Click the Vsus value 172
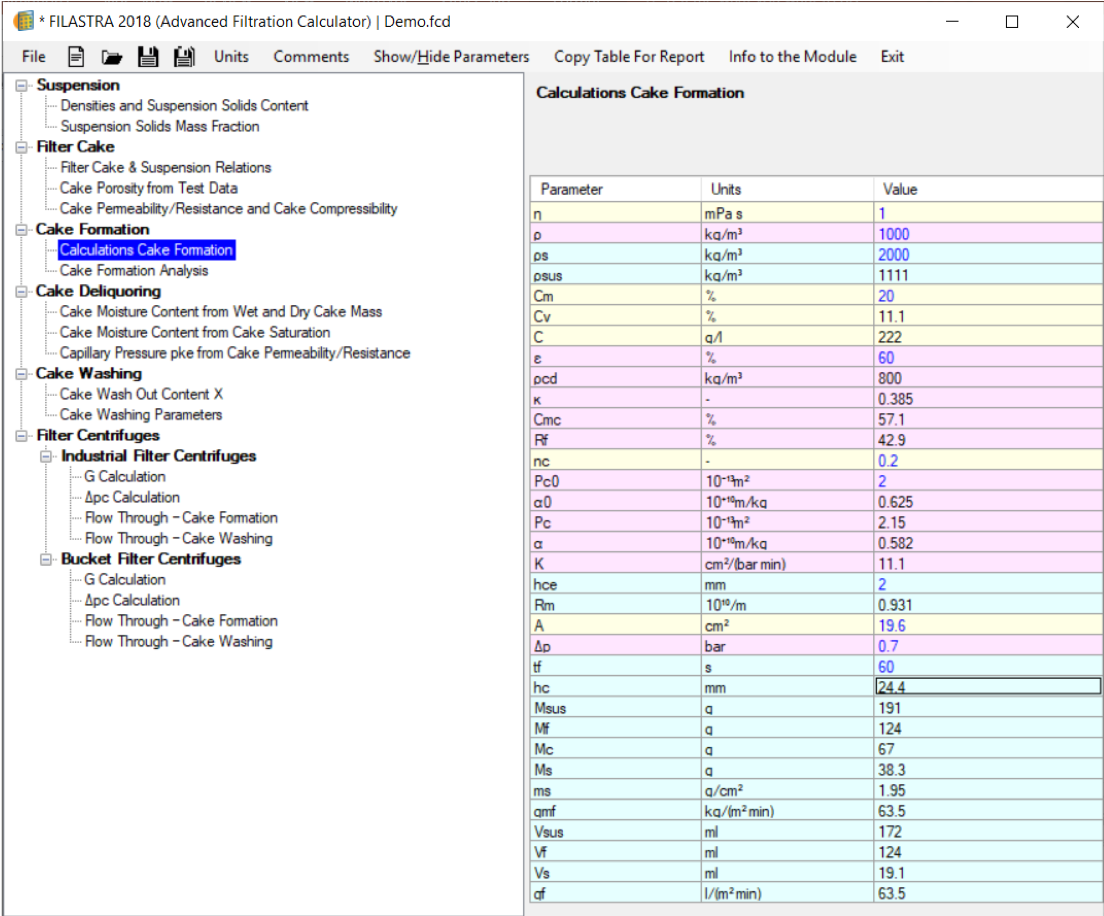This screenshot has height=916, width=1104. [x=988, y=832]
